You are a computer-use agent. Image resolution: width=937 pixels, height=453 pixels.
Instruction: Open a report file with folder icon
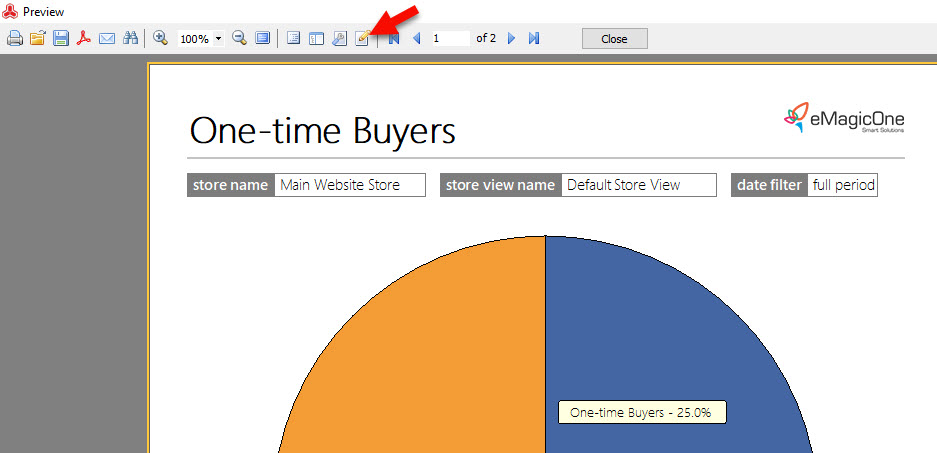pyautogui.click(x=38, y=39)
